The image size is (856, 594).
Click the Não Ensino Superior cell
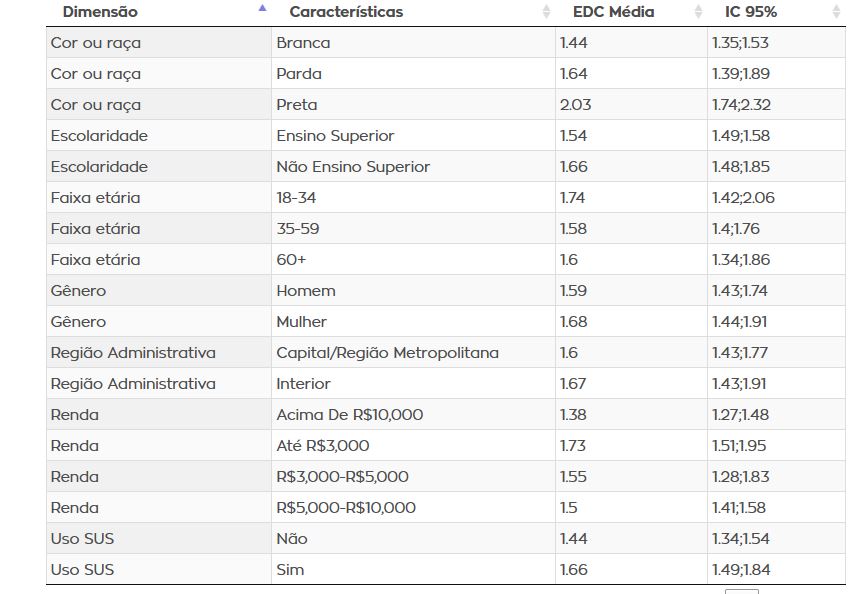point(352,167)
